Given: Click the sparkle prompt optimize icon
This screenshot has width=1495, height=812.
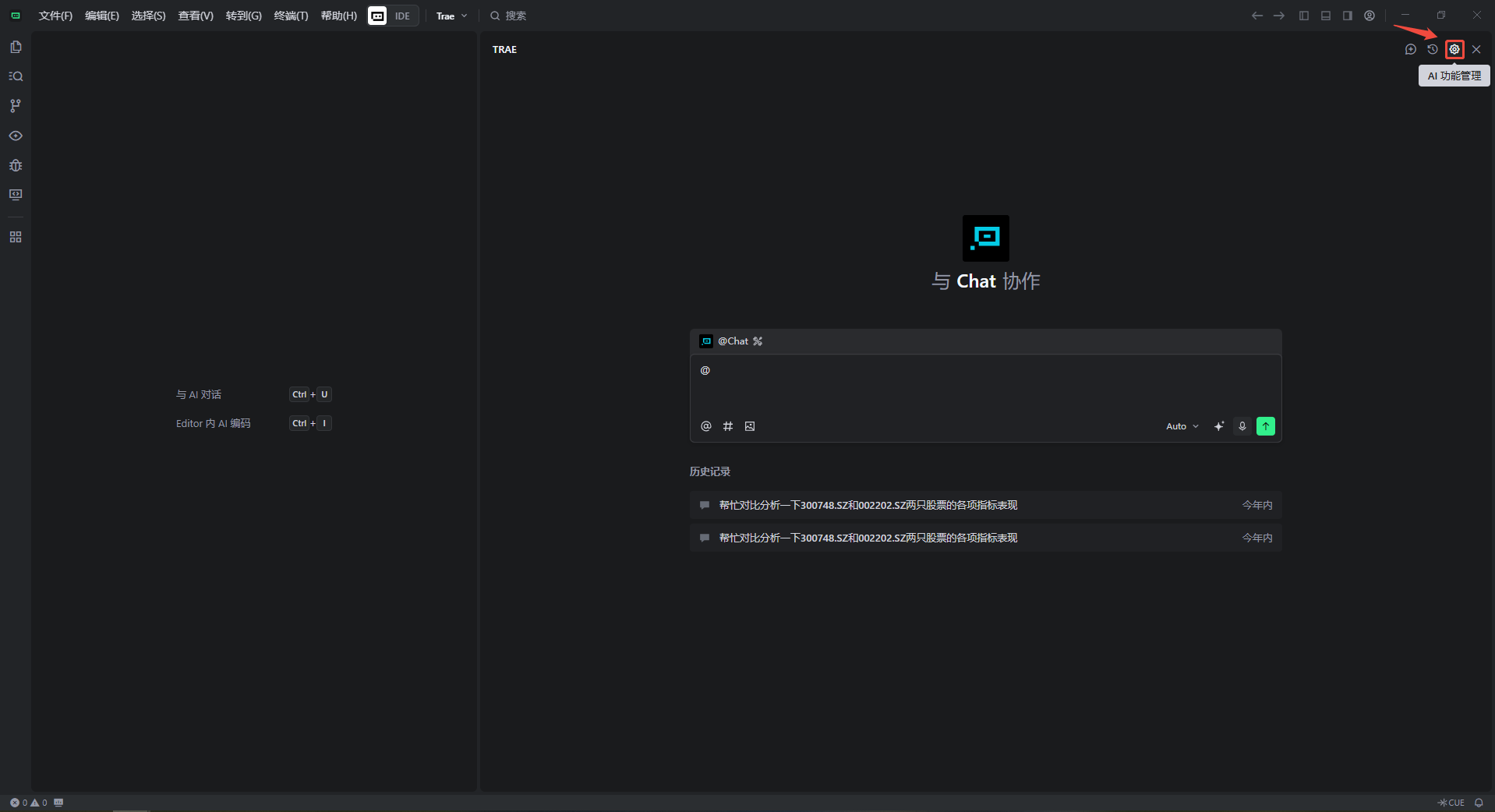Looking at the screenshot, I should point(1219,426).
